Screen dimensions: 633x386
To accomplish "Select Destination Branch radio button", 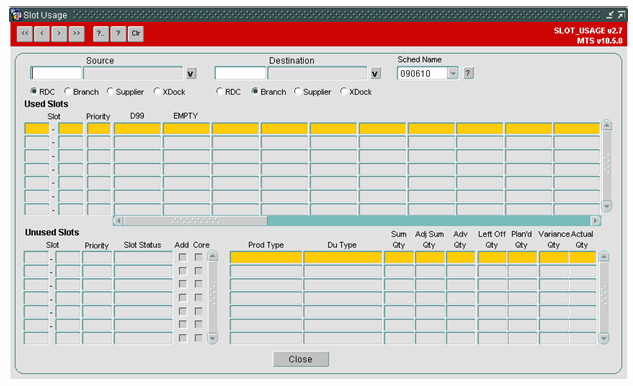I will pos(255,91).
